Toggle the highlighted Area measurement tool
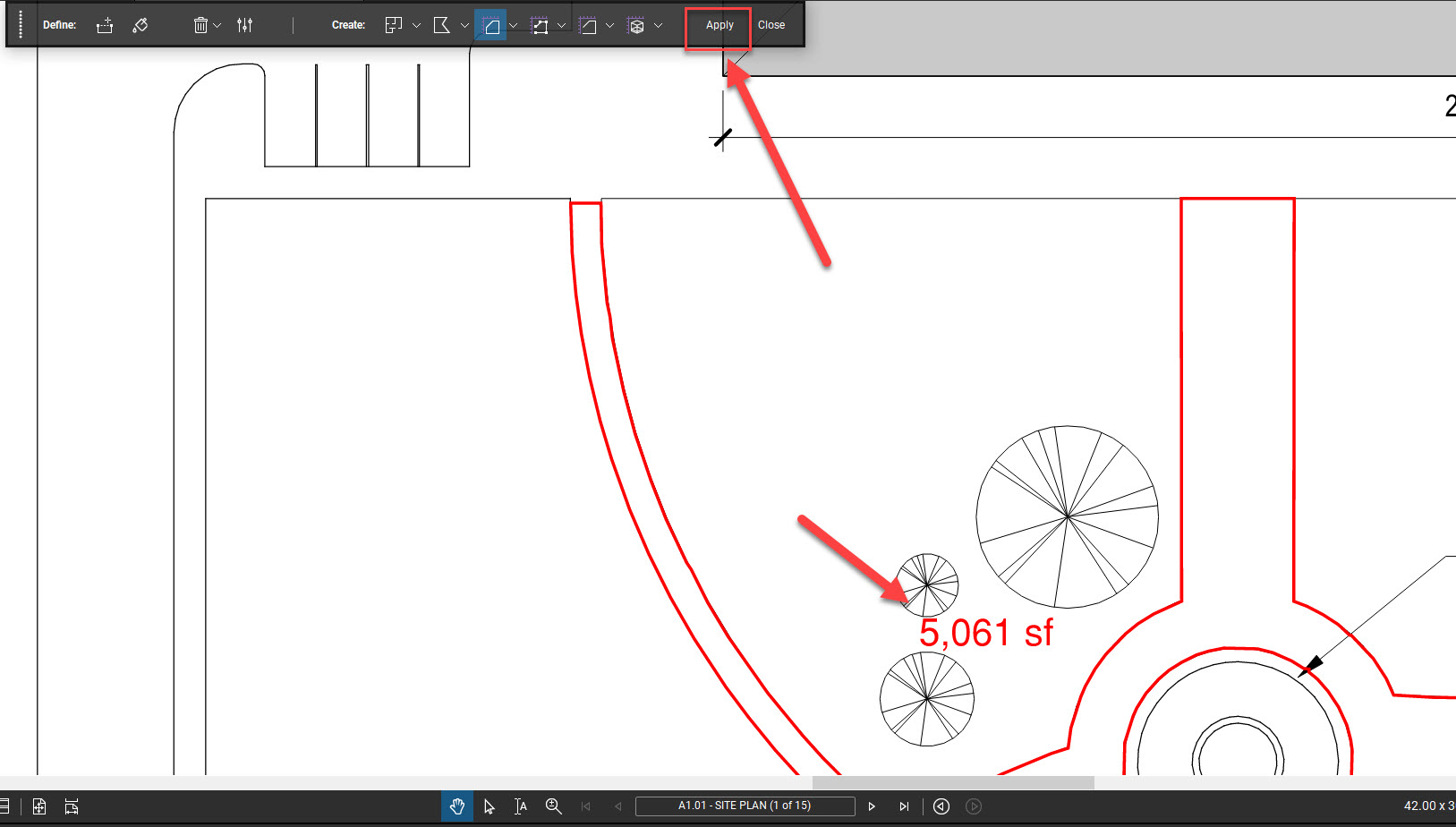Screen dimensions: 1456x827 (490, 25)
